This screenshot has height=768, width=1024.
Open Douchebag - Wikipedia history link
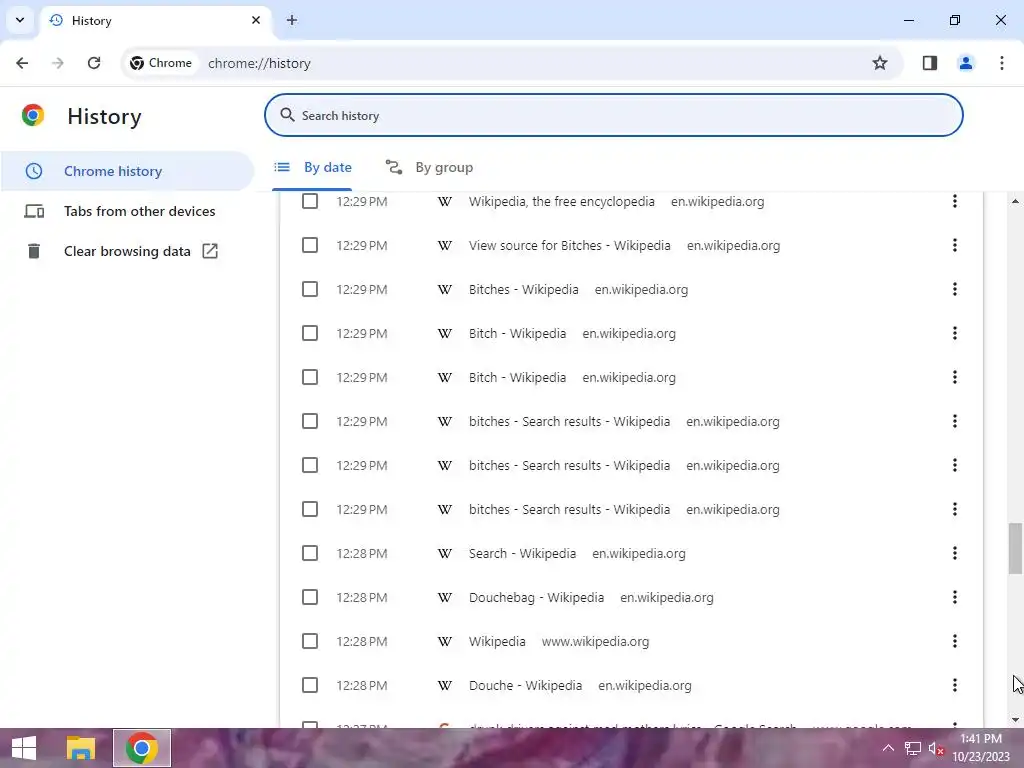[536, 597]
